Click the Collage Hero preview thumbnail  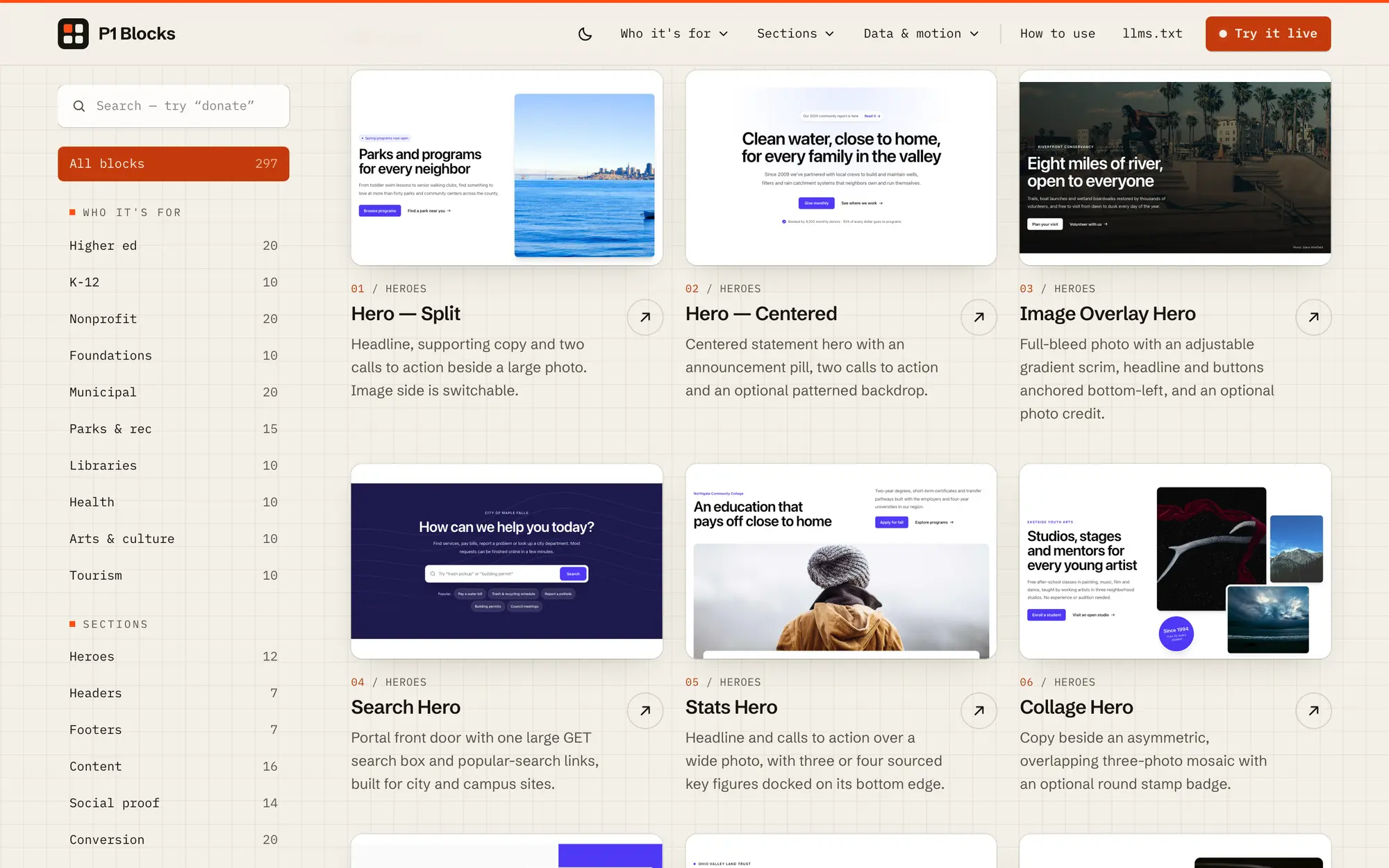pyautogui.click(x=1175, y=561)
